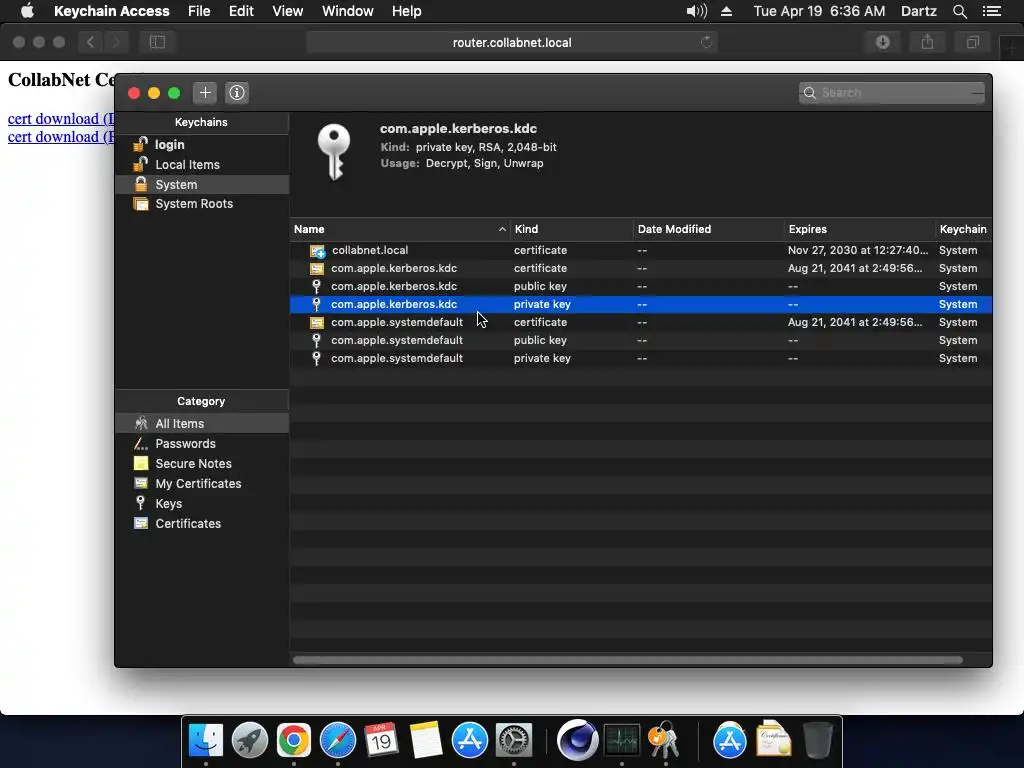Click the volume icon in menu bar
The image size is (1024, 768).
697,11
